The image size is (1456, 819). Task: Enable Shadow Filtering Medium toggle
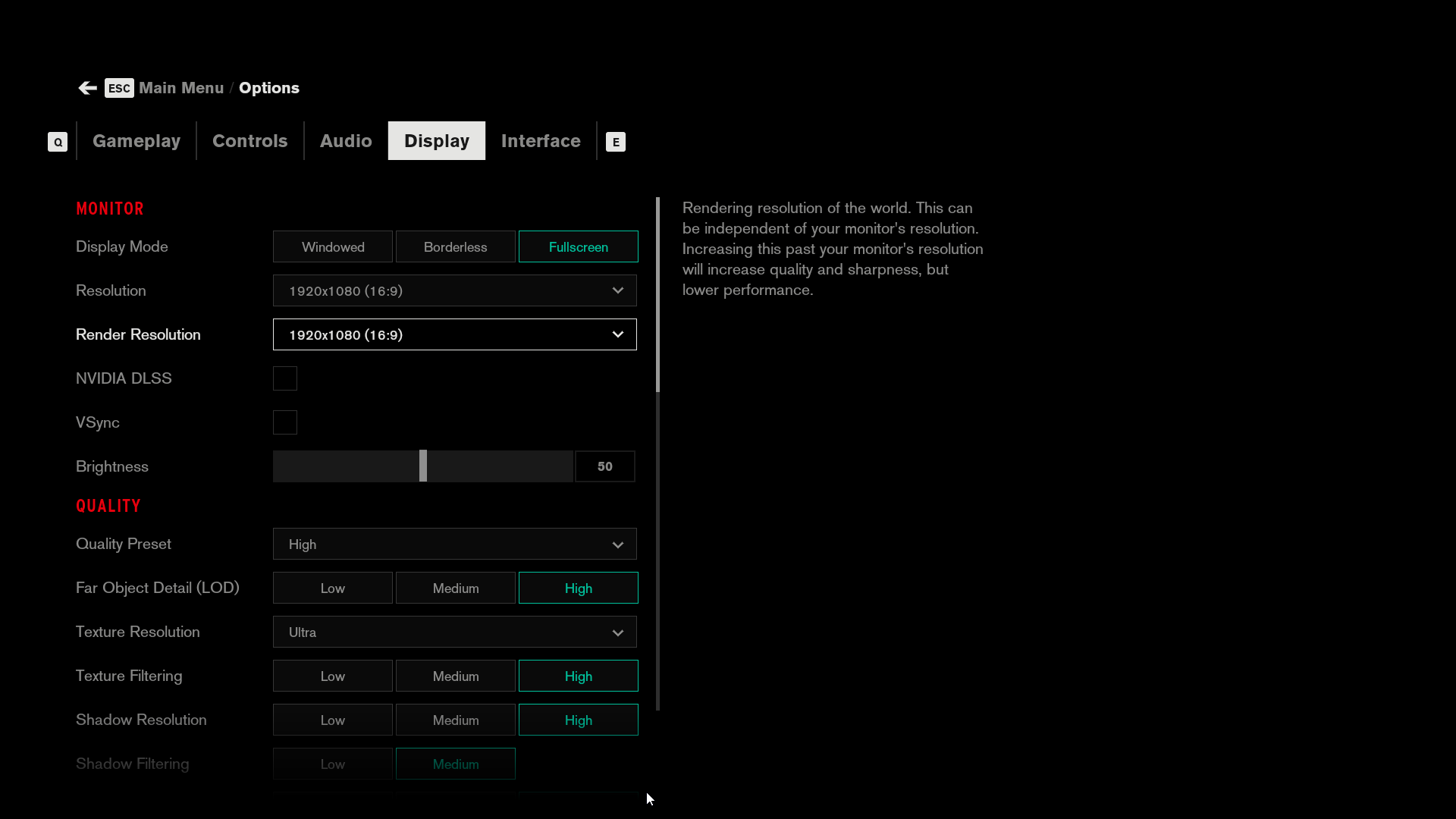(x=455, y=763)
